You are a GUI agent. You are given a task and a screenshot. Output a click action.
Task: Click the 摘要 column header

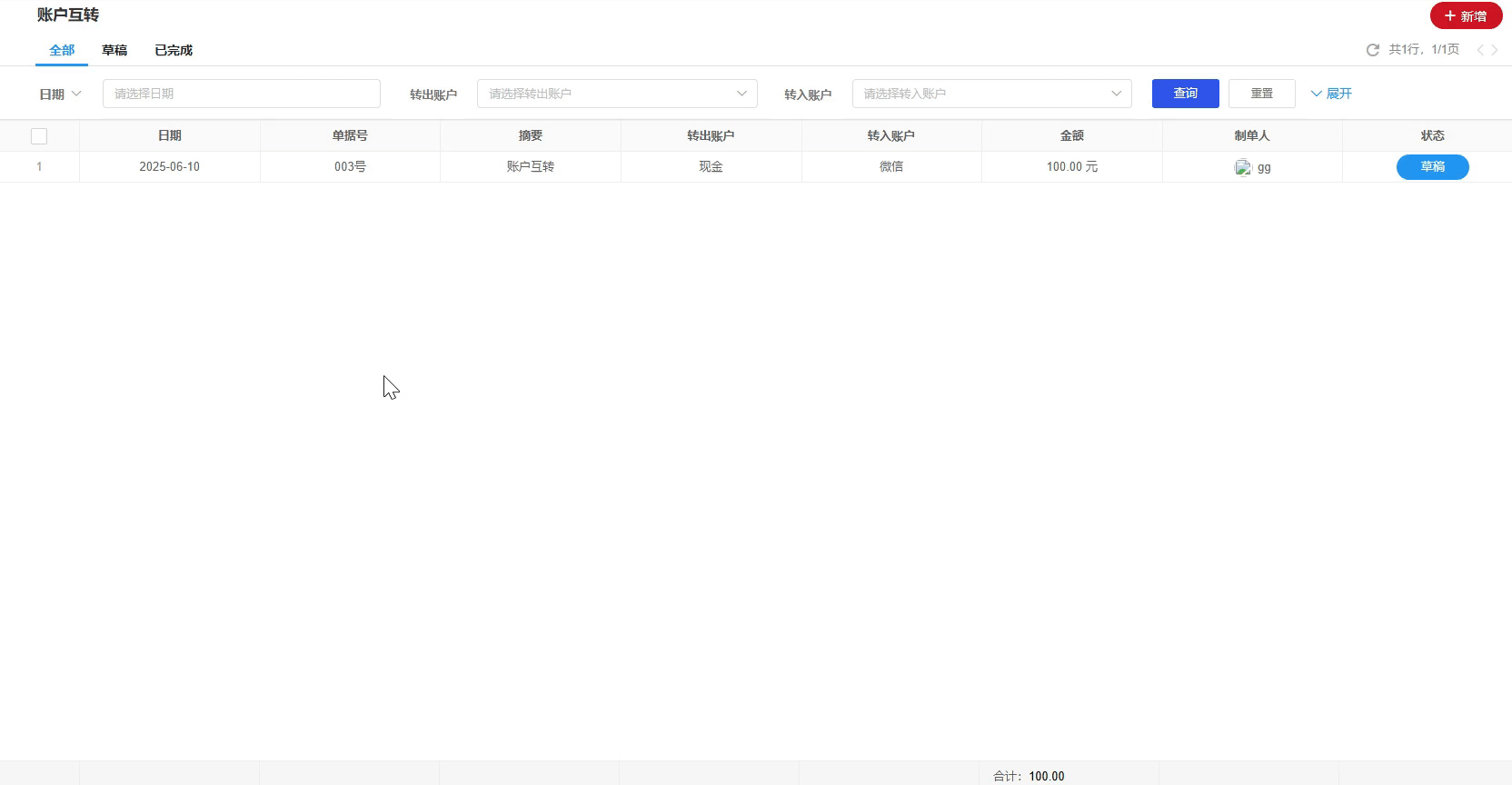click(531, 135)
